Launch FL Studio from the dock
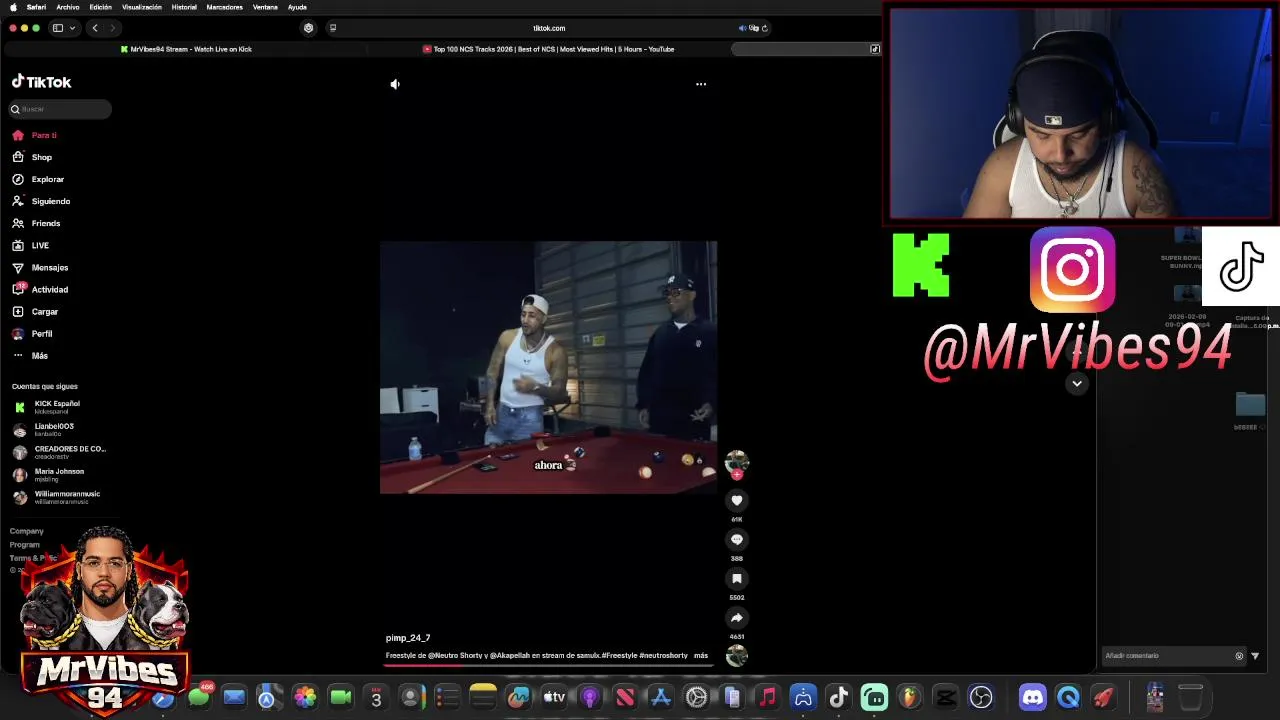The height and width of the screenshot is (720, 1280). click(x=909, y=697)
